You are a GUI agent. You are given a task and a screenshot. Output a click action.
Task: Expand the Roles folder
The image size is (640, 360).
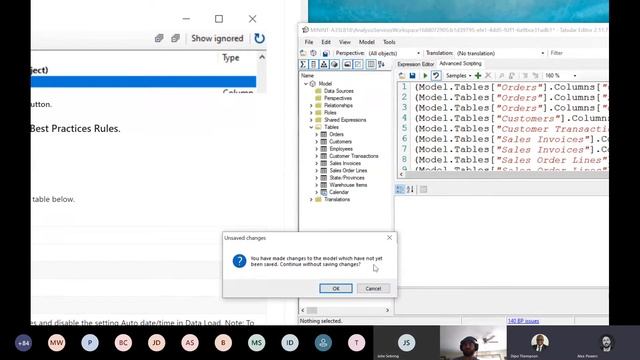click(311, 113)
